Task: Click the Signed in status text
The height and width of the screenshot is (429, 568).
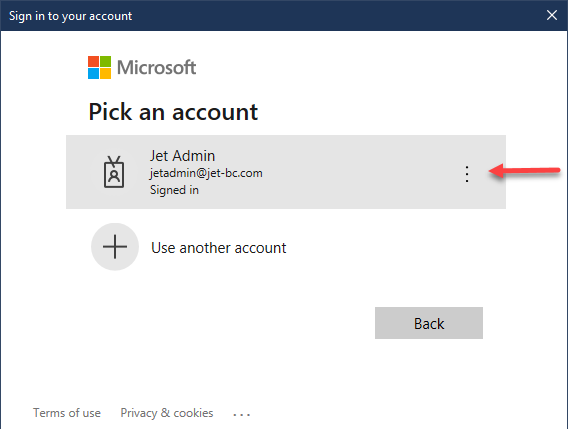Action: pos(174,190)
